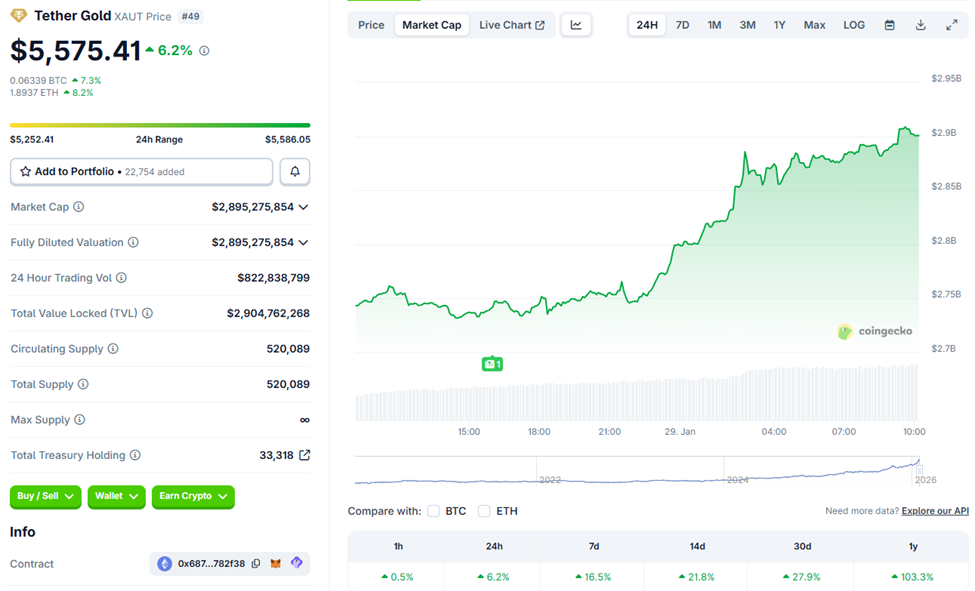Open the Wallet dropdown
This screenshot has height=591, width=975.
(116, 497)
